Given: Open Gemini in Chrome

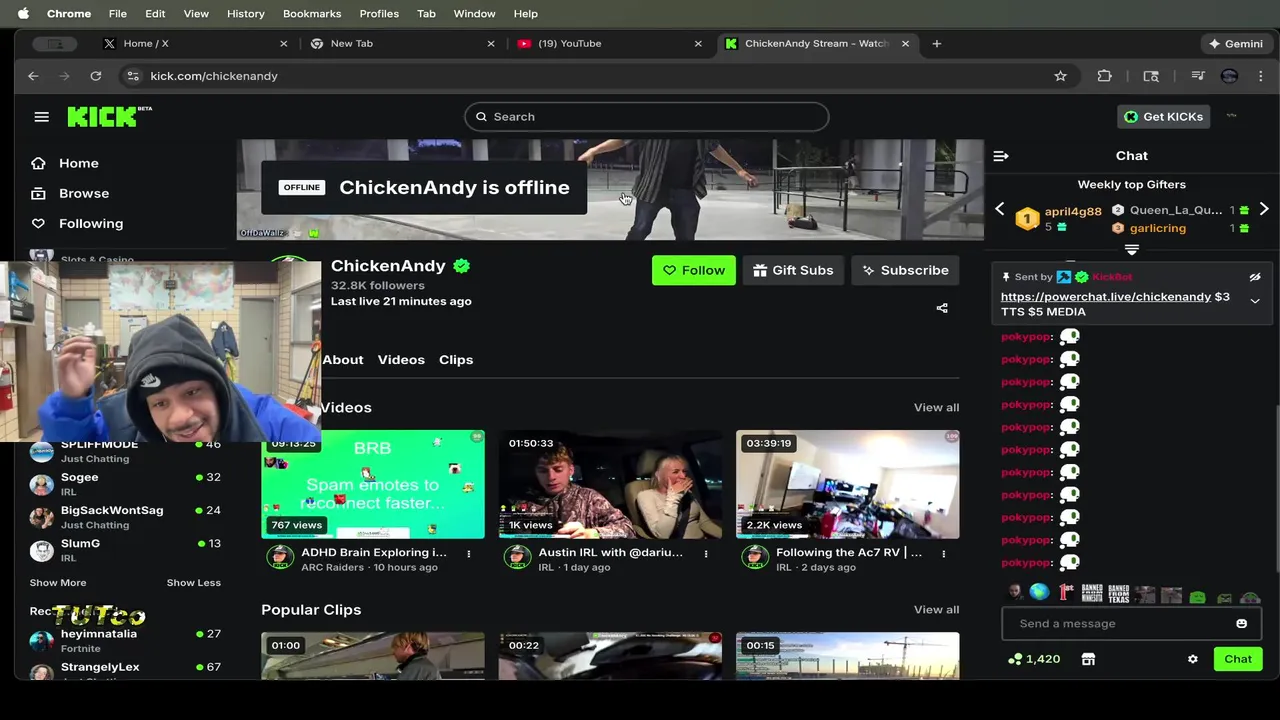Looking at the screenshot, I should click(x=1236, y=44).
